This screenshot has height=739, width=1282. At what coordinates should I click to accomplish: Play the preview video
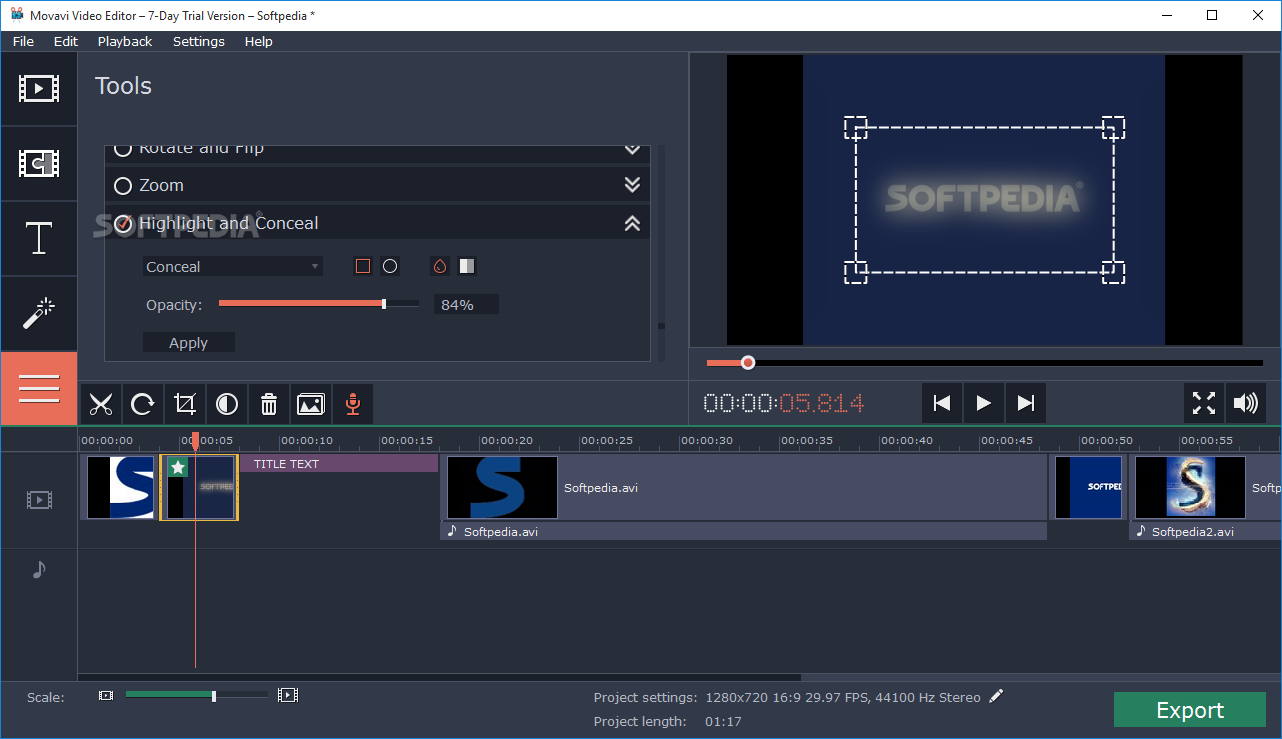(983, 403)
